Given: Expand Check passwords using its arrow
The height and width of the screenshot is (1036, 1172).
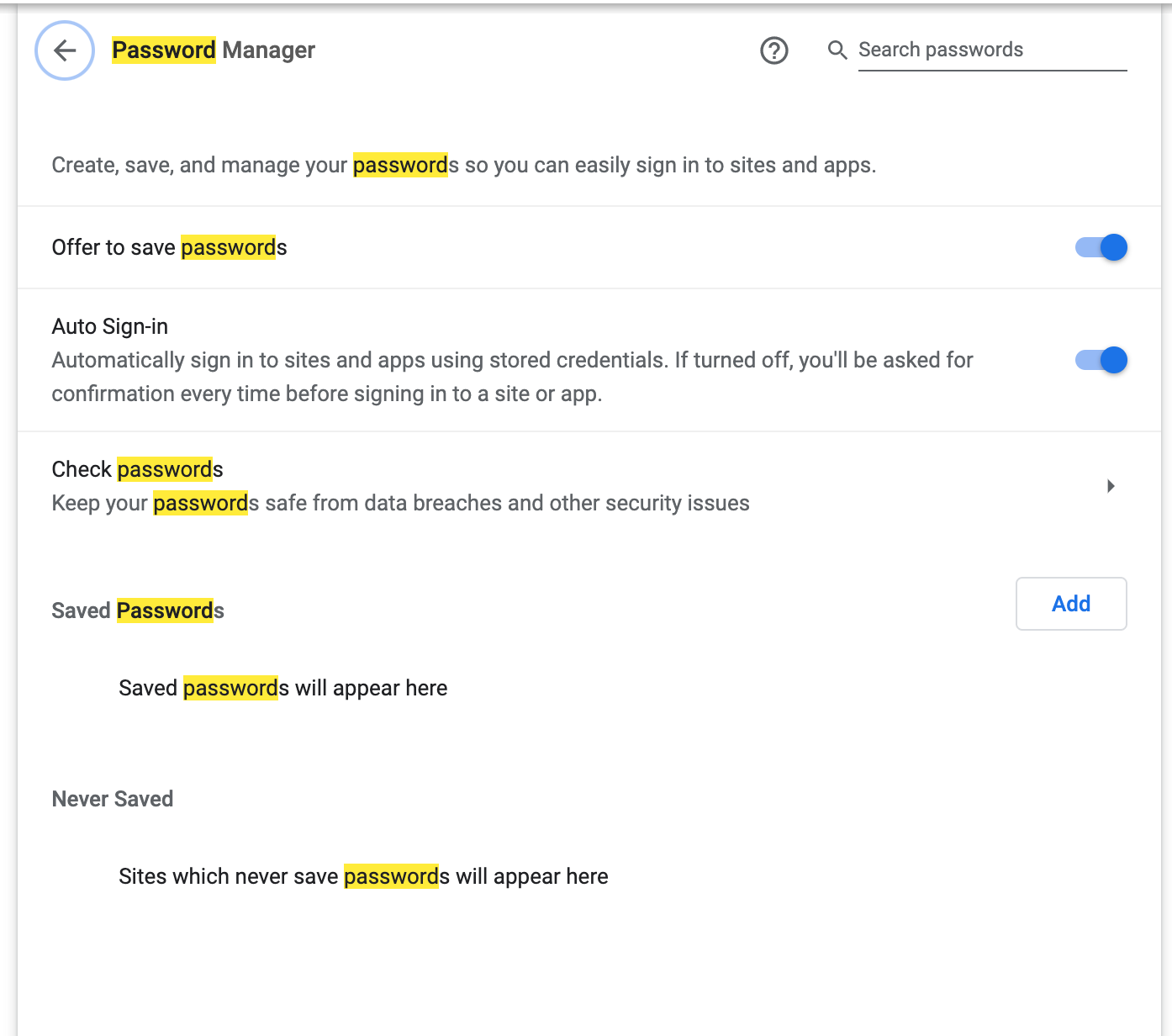Looking at the screenshot, I should 1111,486.
